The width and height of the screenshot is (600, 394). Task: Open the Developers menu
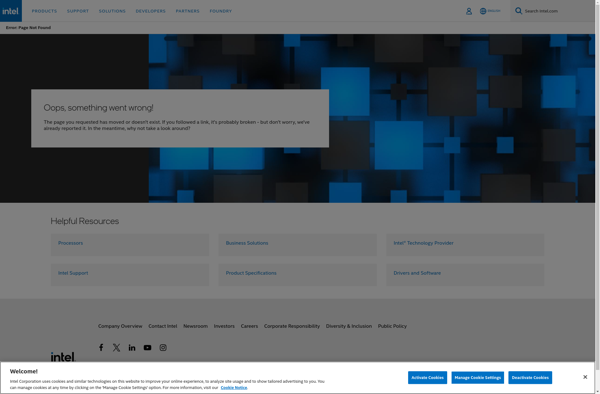tap(151, 11)
